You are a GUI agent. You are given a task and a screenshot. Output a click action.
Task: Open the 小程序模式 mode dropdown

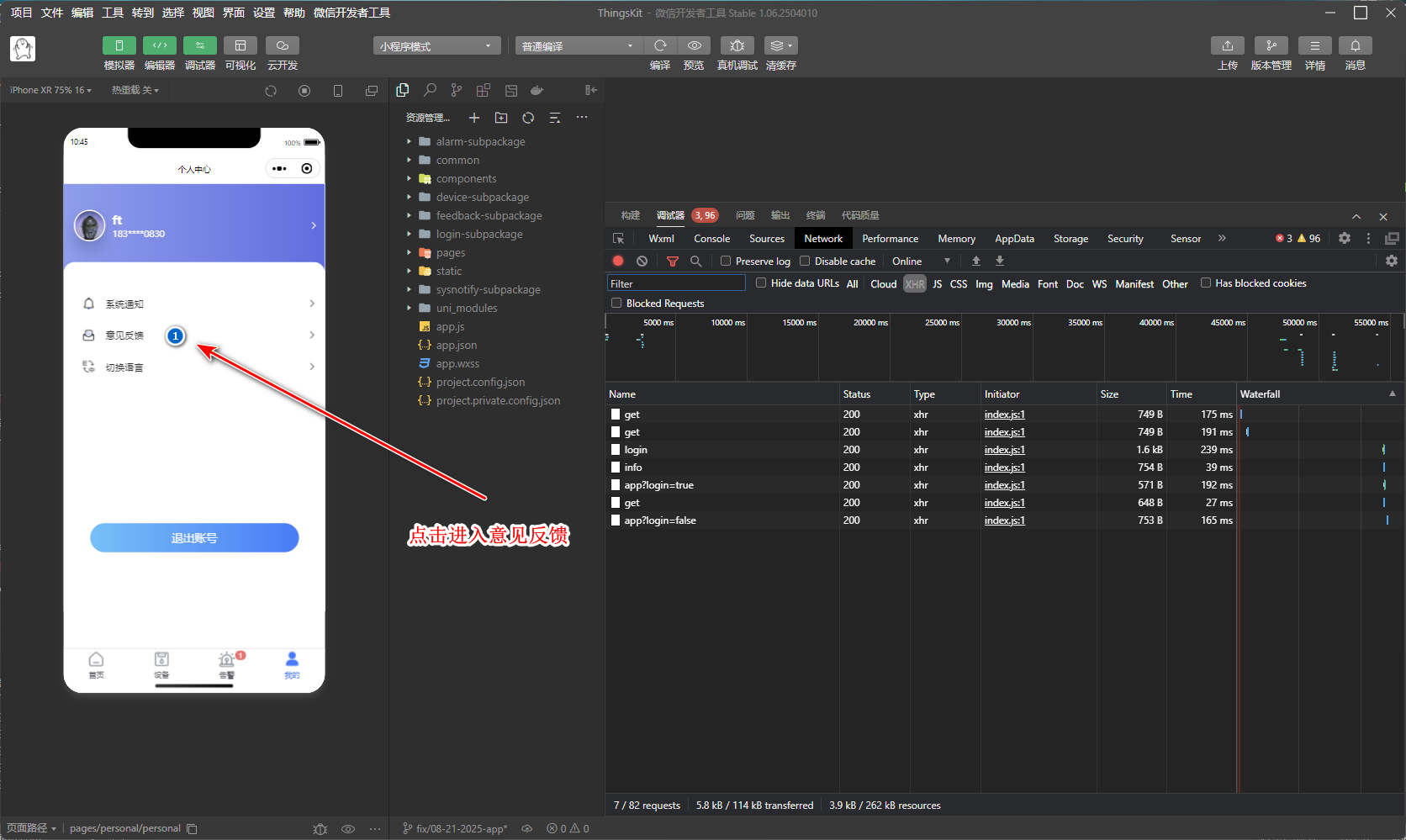436,46
